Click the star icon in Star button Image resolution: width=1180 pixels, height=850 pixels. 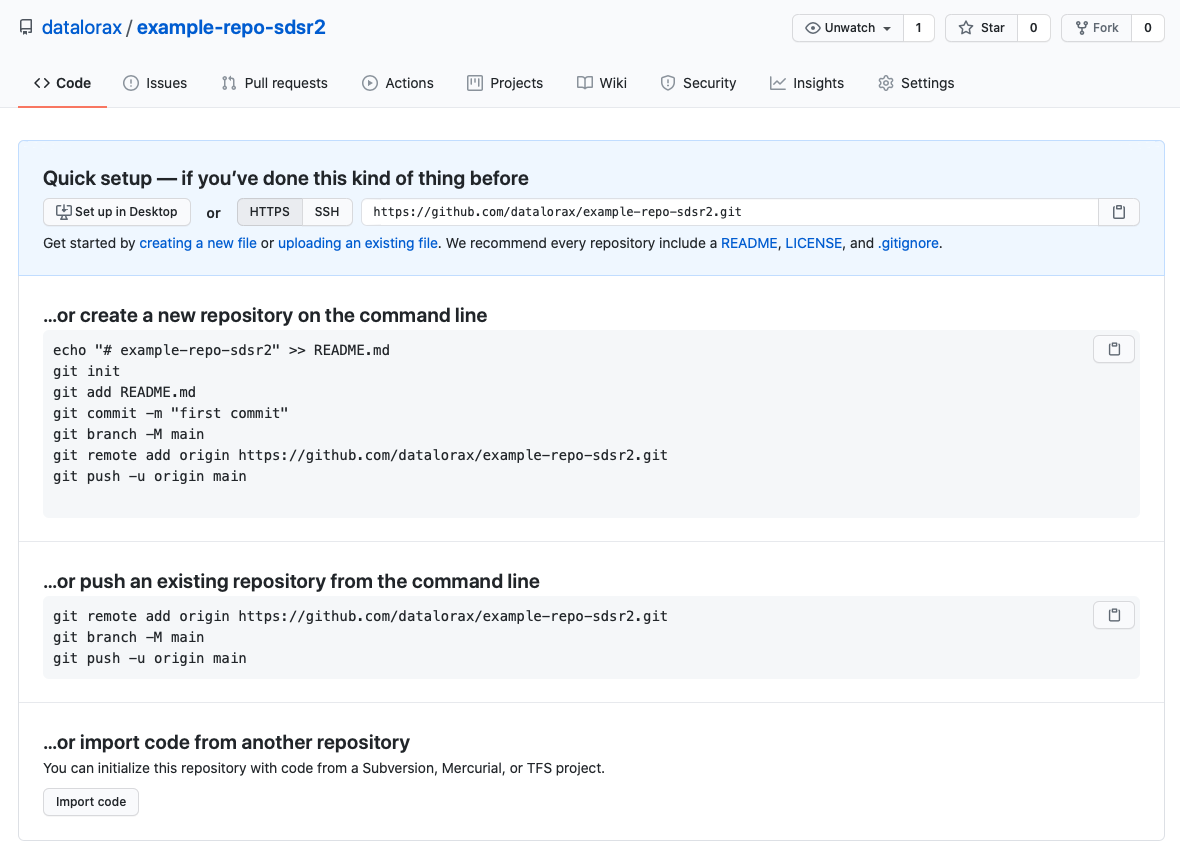966,28
